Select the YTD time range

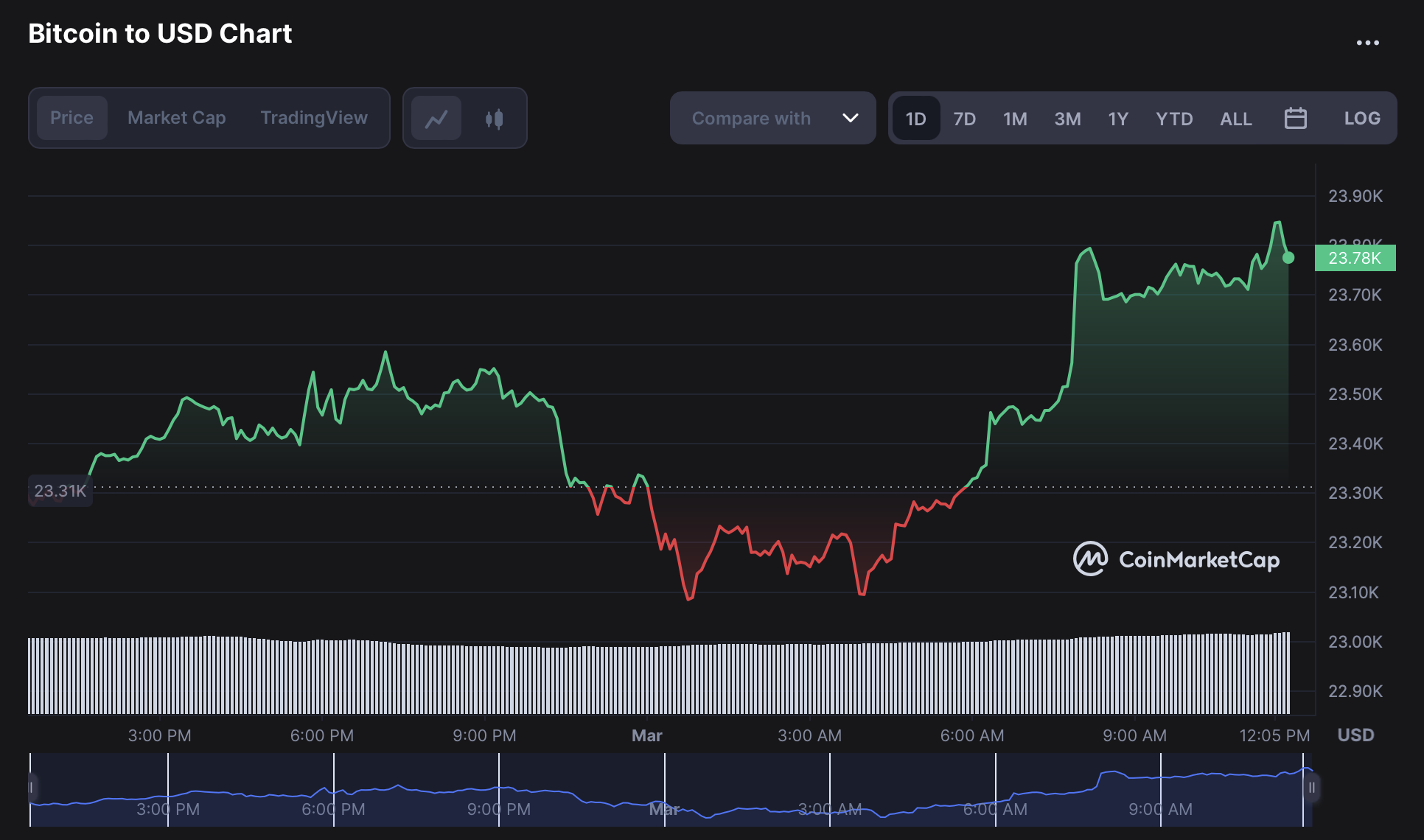pos(1173,119)
